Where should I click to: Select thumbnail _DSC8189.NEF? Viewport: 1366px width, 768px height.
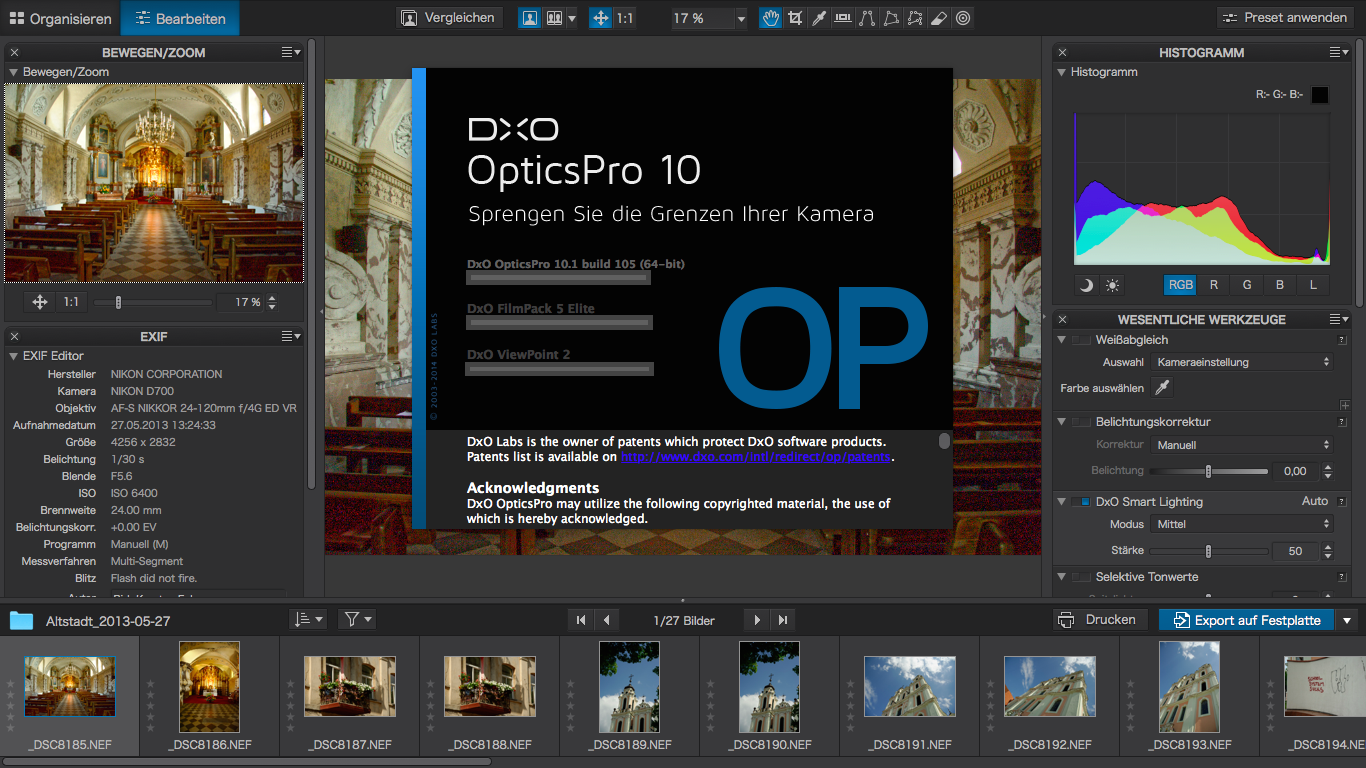point(630,697)
